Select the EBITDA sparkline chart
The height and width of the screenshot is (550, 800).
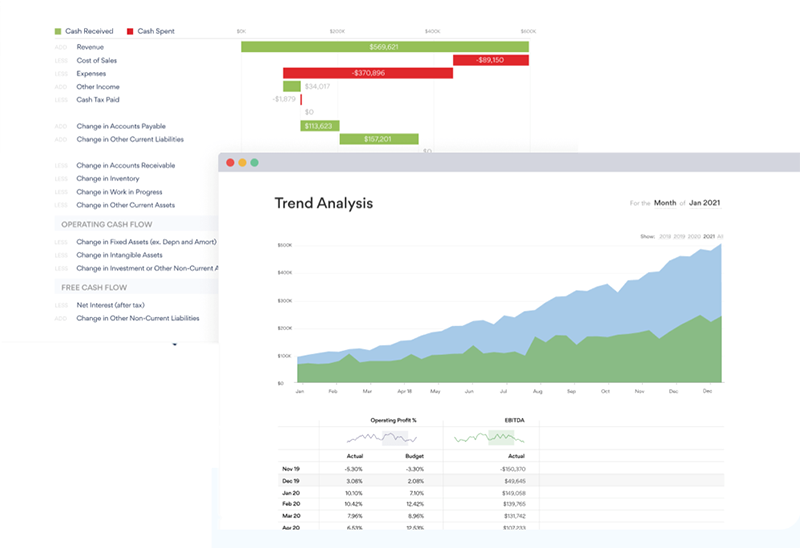[x=496, y=437]
